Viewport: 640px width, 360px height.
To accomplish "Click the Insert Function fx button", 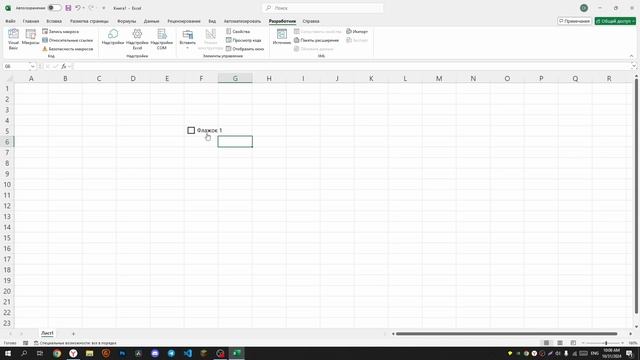I will point(64,66).
